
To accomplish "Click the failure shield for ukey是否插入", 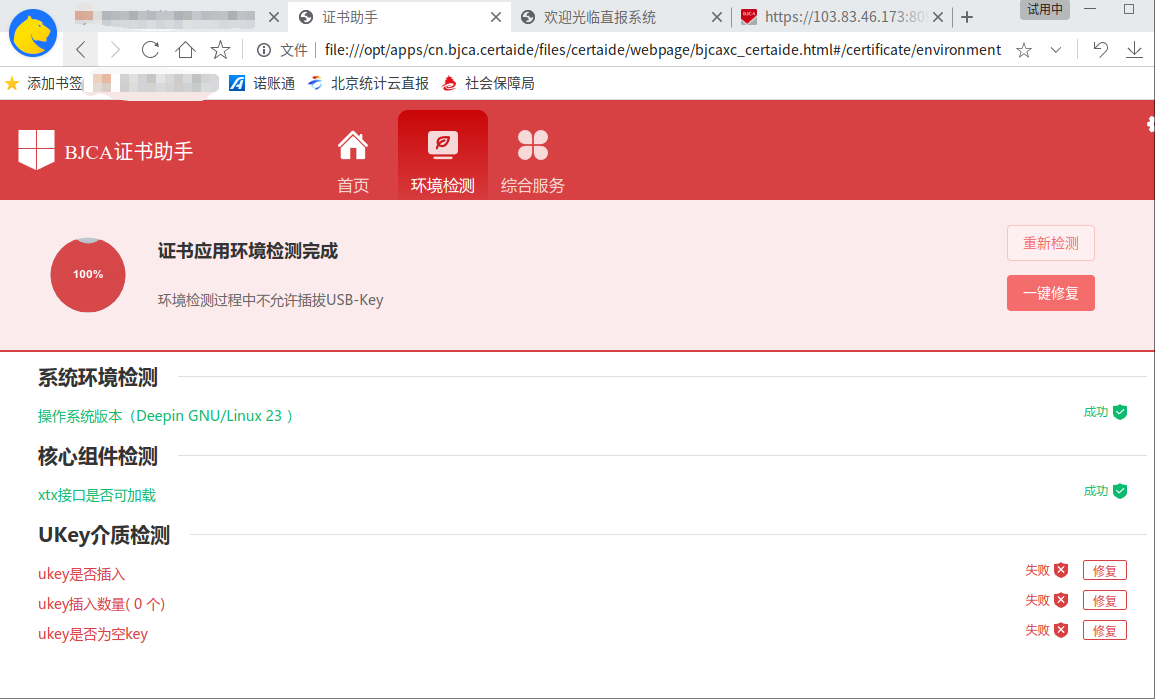I will [x=1061, y=569].
